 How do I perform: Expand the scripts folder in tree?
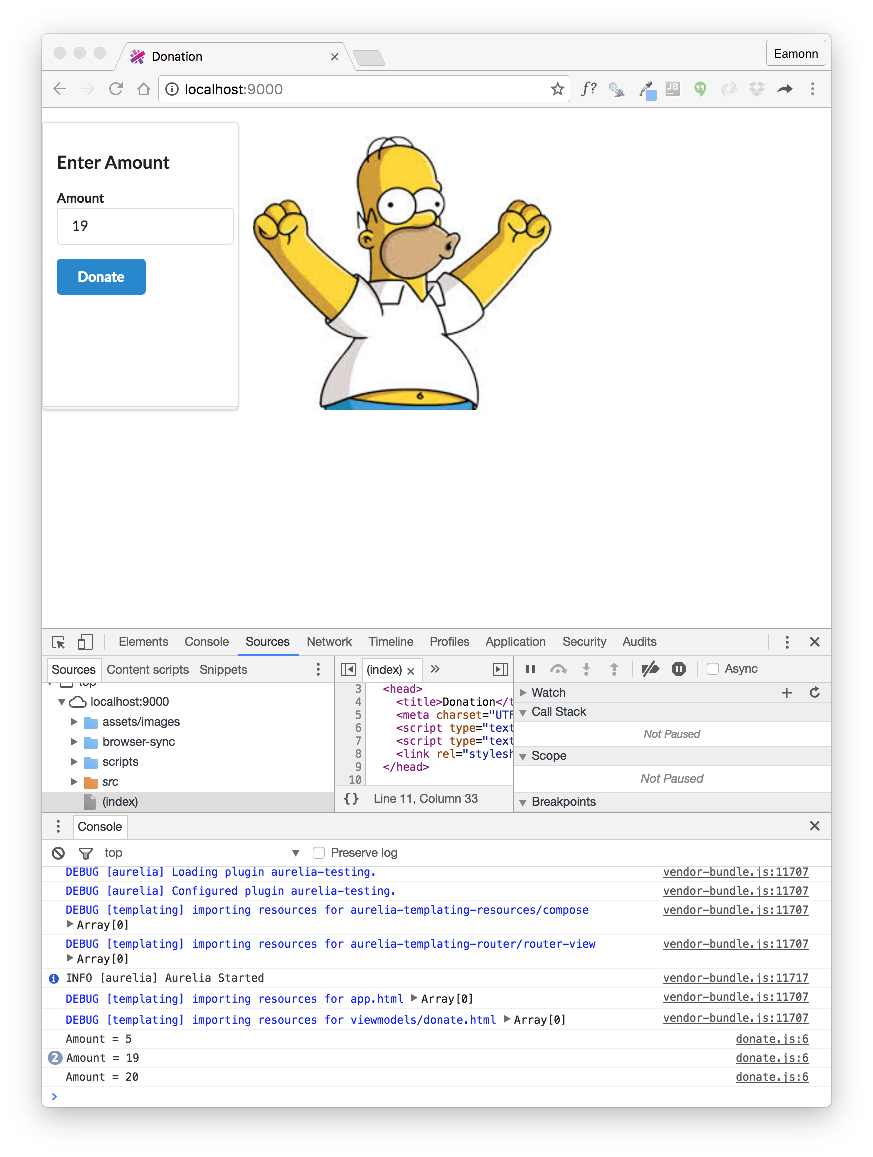[75, 762]
